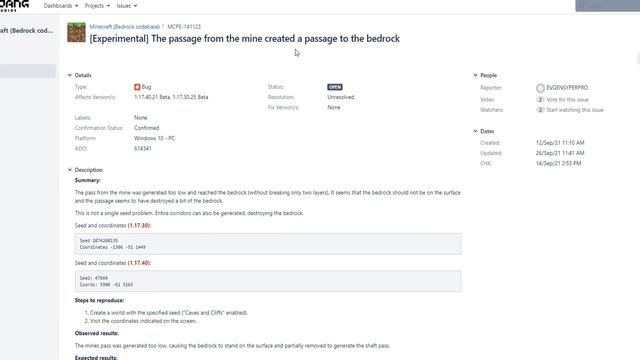Open the Projects dropdown menu
Screen dimensions: 640x360
click(x=97, y=6)
